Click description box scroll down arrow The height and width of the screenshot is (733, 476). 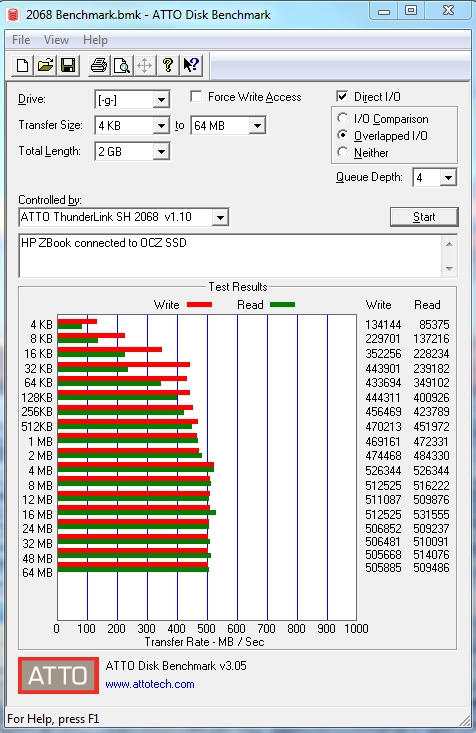pos(449,268)
